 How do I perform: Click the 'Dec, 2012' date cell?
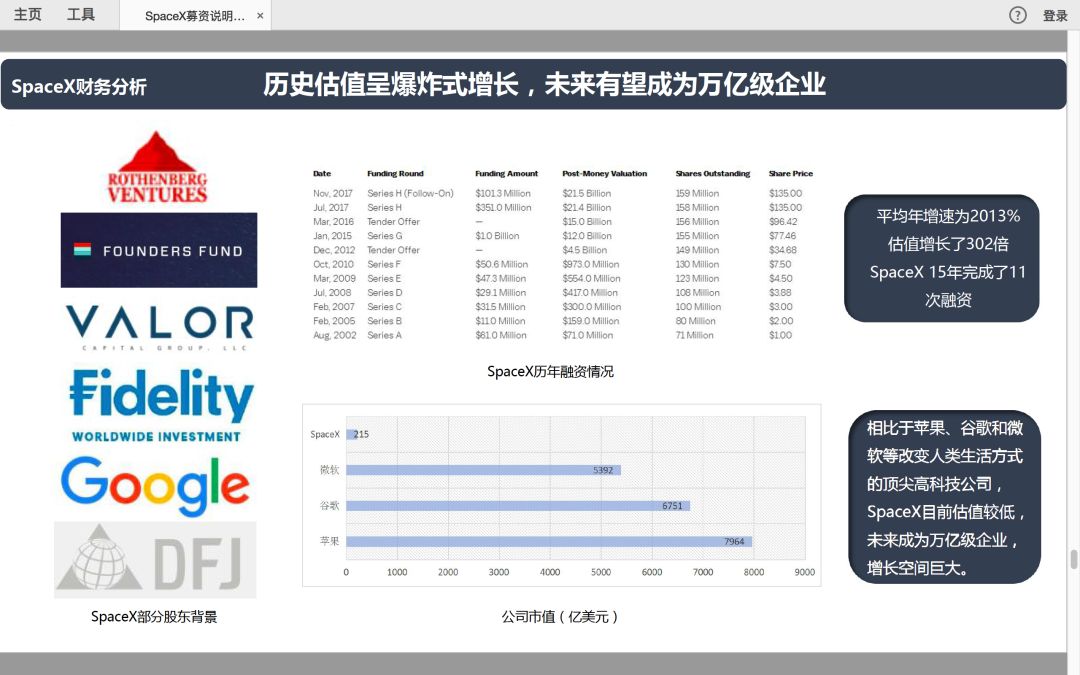[x=334, y=250]
